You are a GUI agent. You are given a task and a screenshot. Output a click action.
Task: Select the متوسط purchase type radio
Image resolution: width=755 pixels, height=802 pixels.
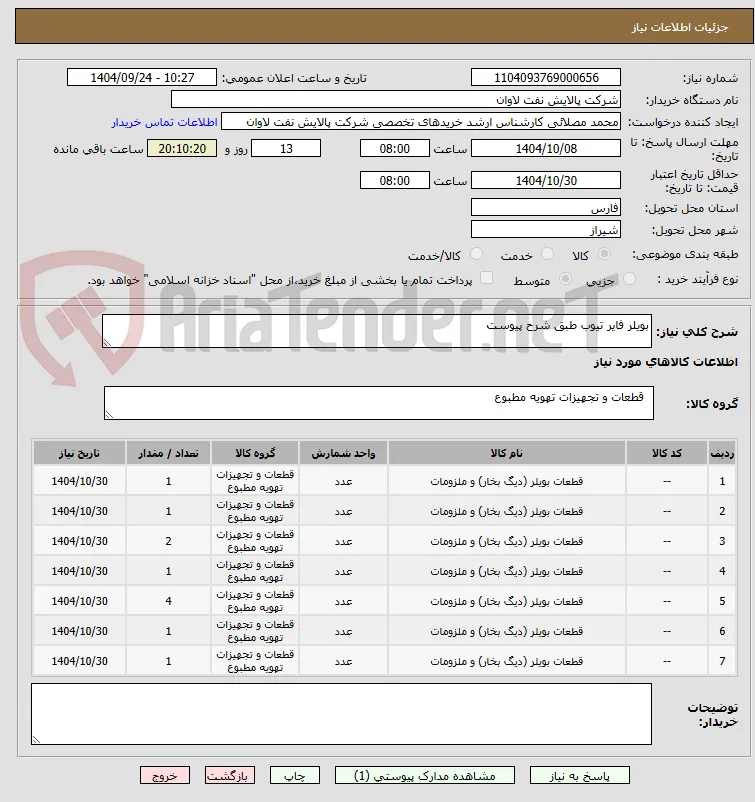point(565,279)
